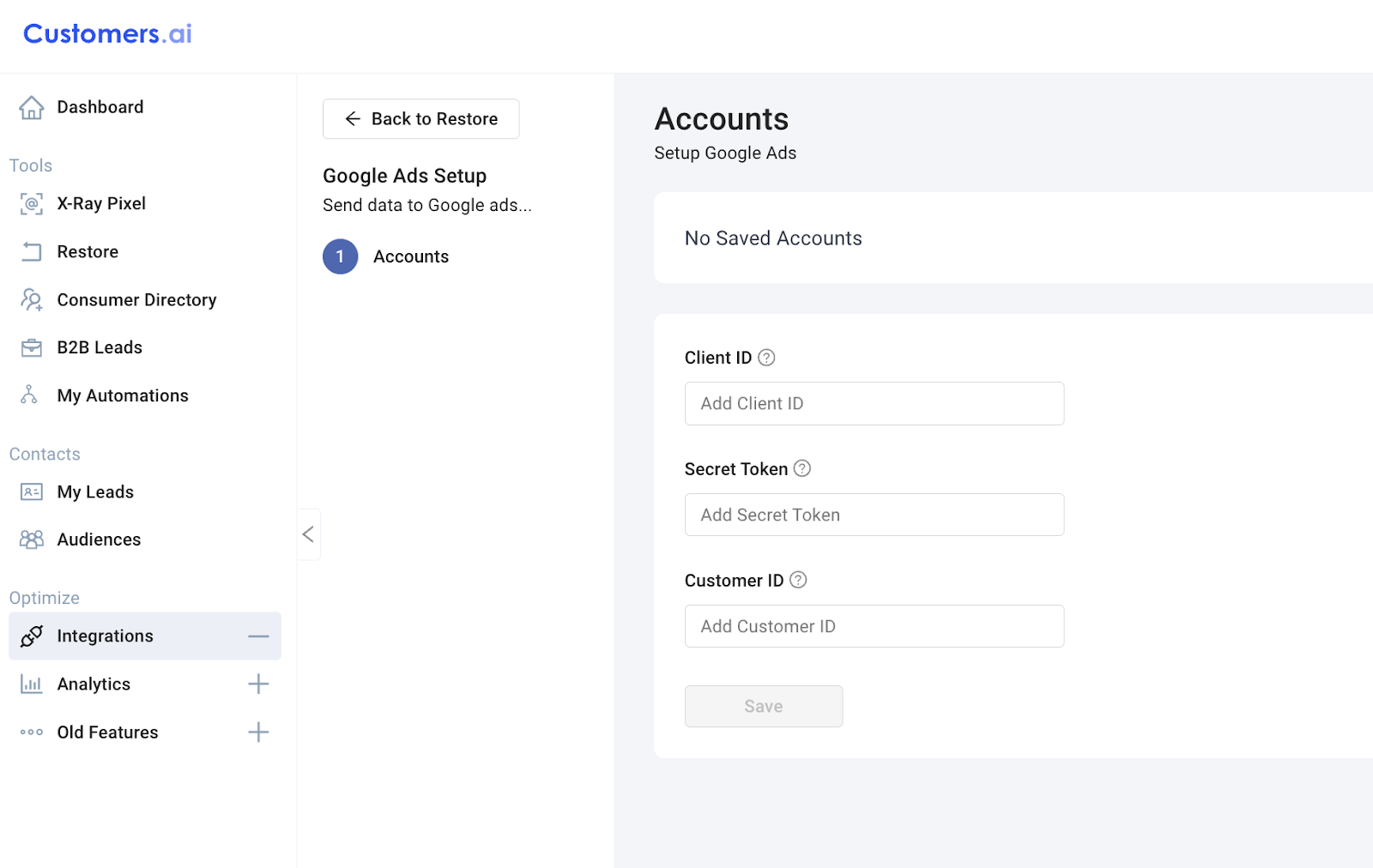Screen dimensions: 1373x868
Task: Select Audiences in Contacts section
Action: (x=99, y=539)
